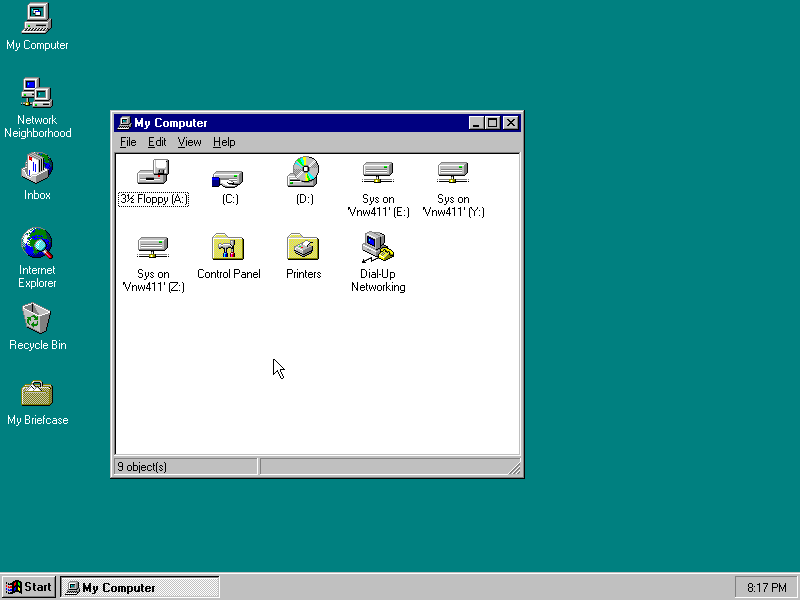Click the 'My Briefcase' label on desktop

(38, 420)
